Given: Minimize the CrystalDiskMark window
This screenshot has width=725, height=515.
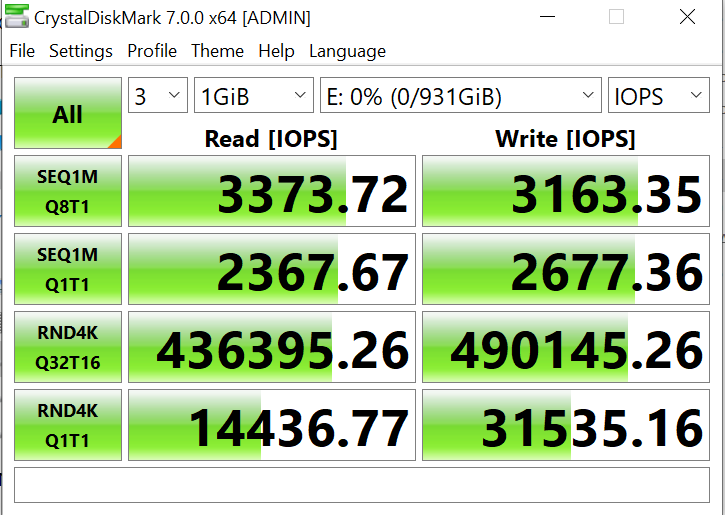Looking at the screenshot, I should (x=549, y=17).
